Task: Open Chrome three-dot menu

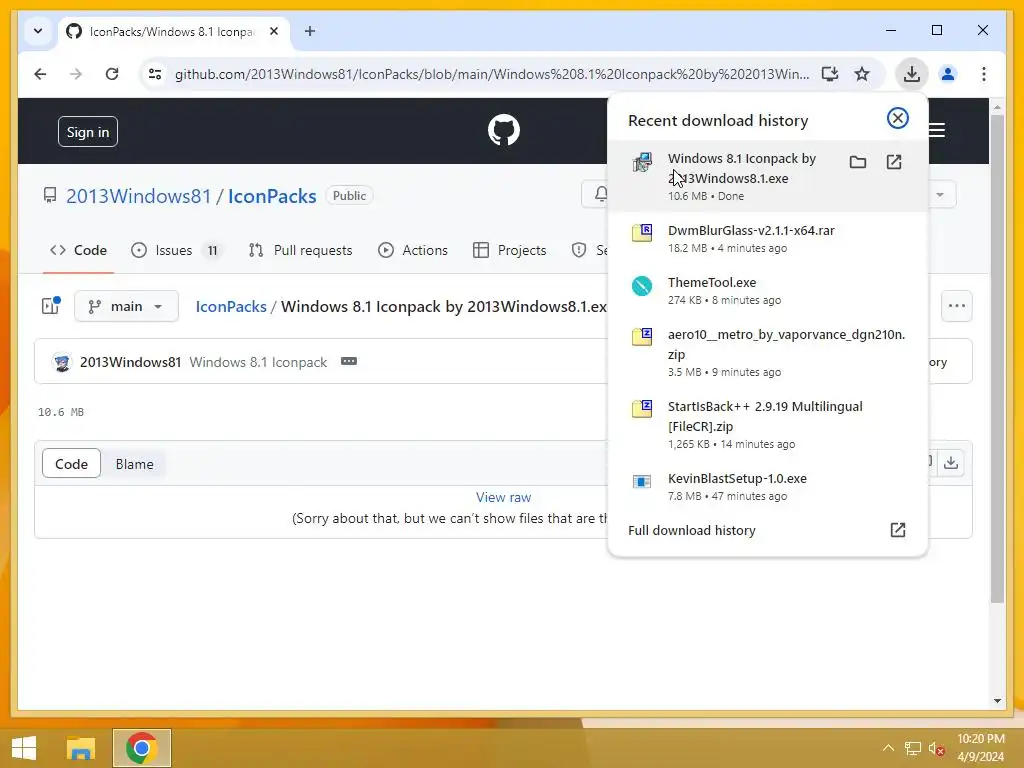Action: 984,74
